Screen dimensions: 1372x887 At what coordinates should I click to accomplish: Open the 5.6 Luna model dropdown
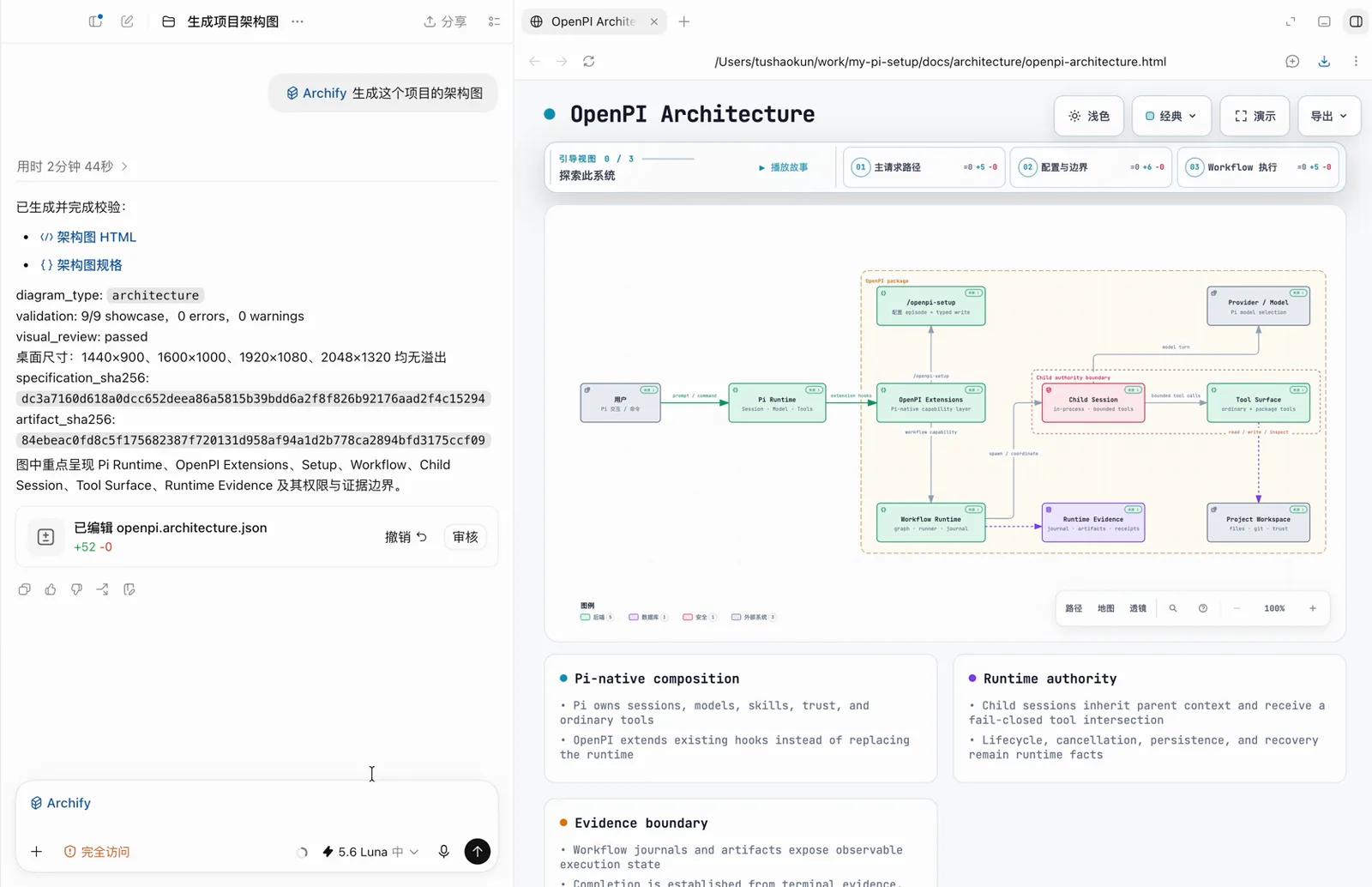(370, 852)
